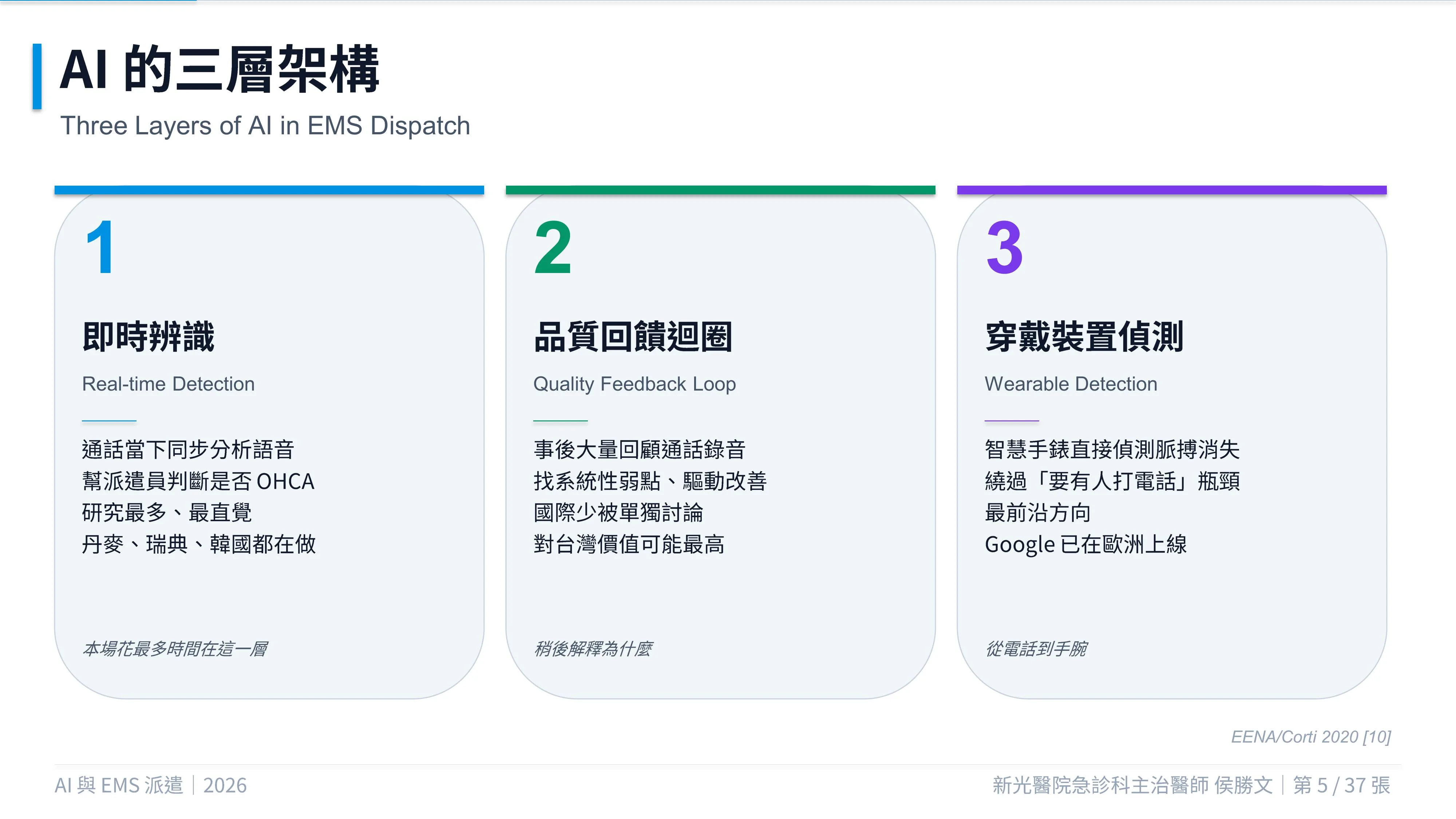Click the green number 2
Viewport: 1456px width, 819px height.
click(x=553, y=247)
